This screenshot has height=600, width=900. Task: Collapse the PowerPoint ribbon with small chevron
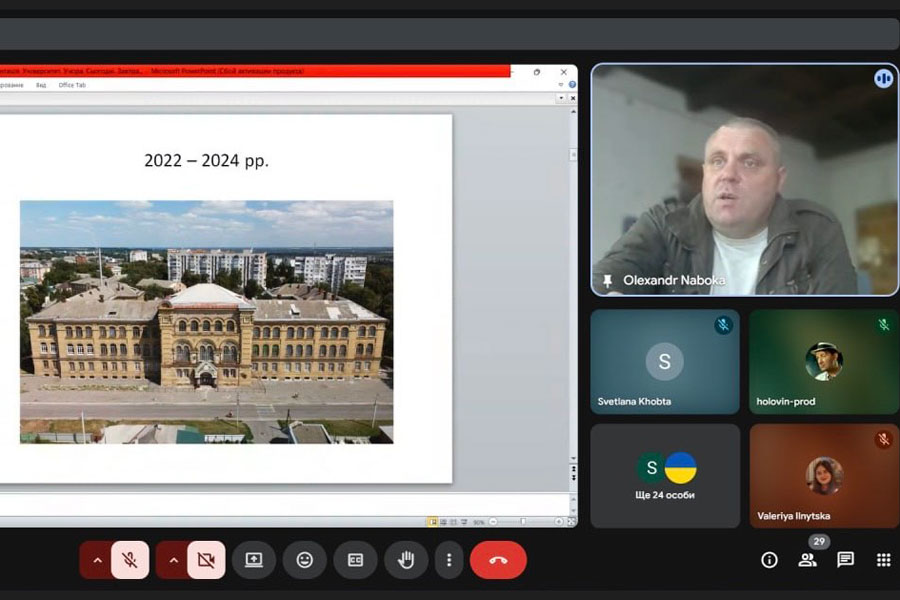coord(561,84)
